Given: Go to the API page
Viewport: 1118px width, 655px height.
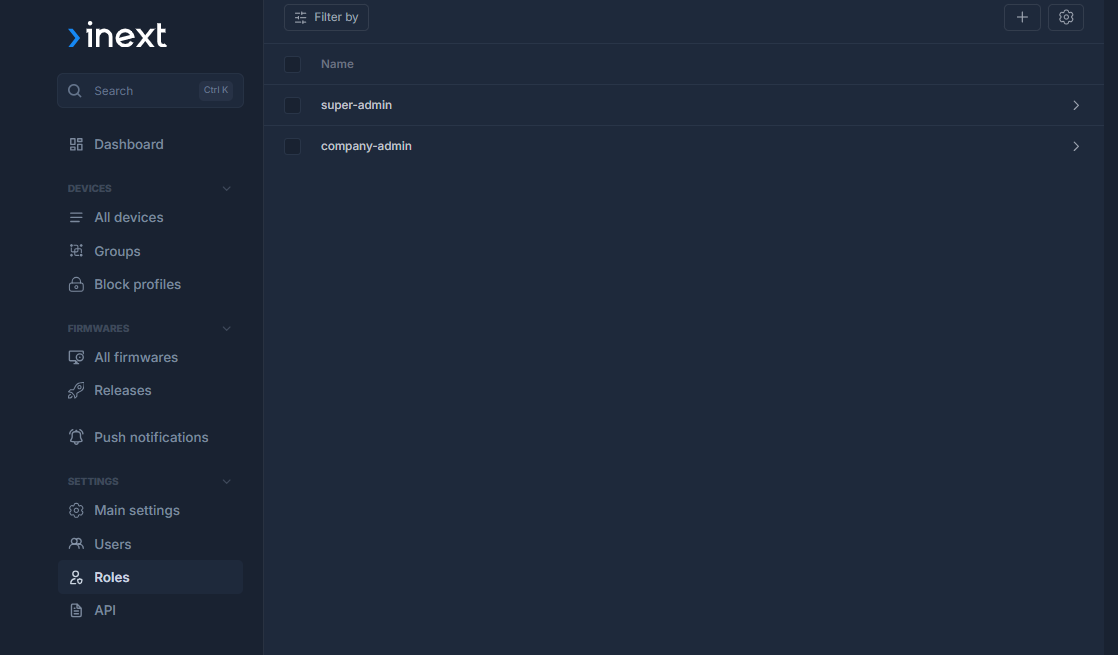Looking at the screenshot, I should pyautogui.click(x=105, y=610).
